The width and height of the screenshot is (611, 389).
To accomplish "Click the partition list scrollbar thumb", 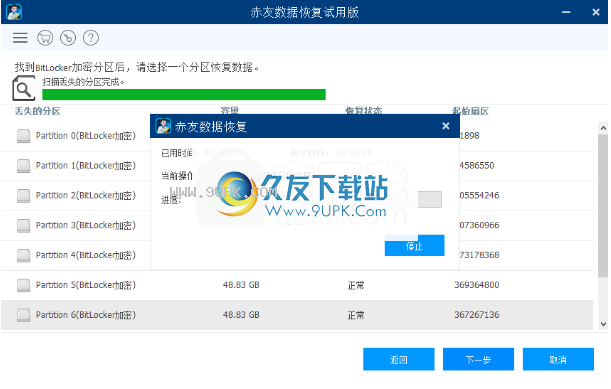I will click(603, 206).
